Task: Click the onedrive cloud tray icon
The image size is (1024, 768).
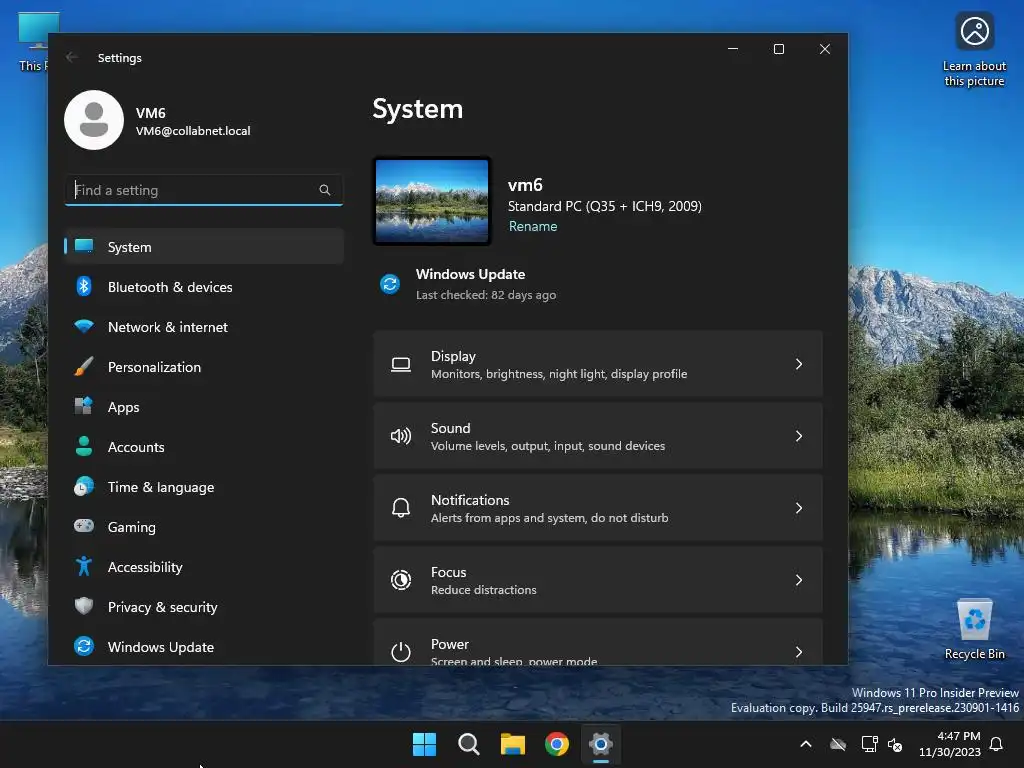Action: point(838,744)
